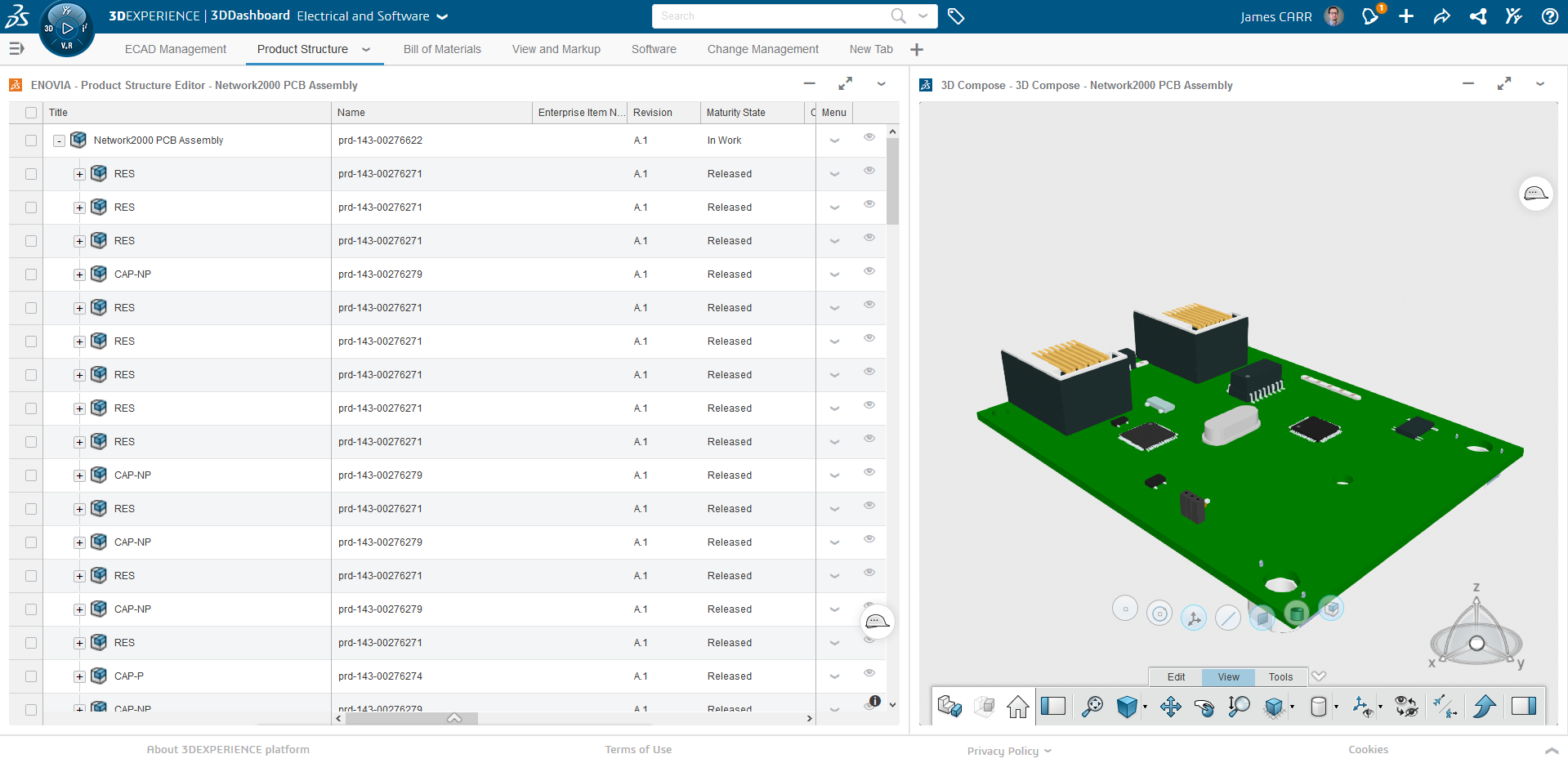Click the Zoom Fit All magnifier icon
1568x763 pixels.
[1092, 707]
